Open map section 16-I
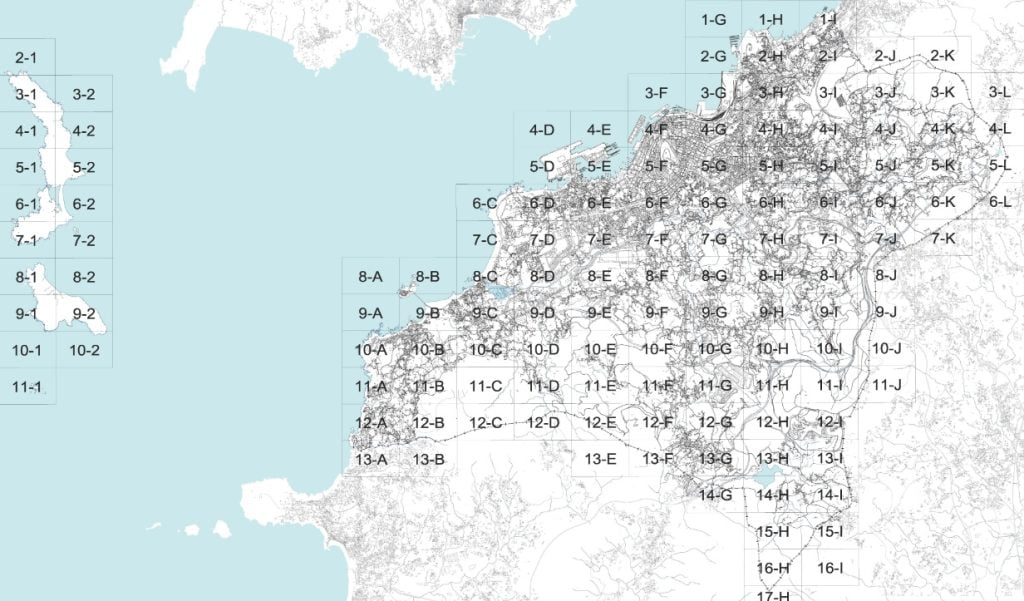The width and height of the screenshot is (1024, 601). (x=829, y=568)
